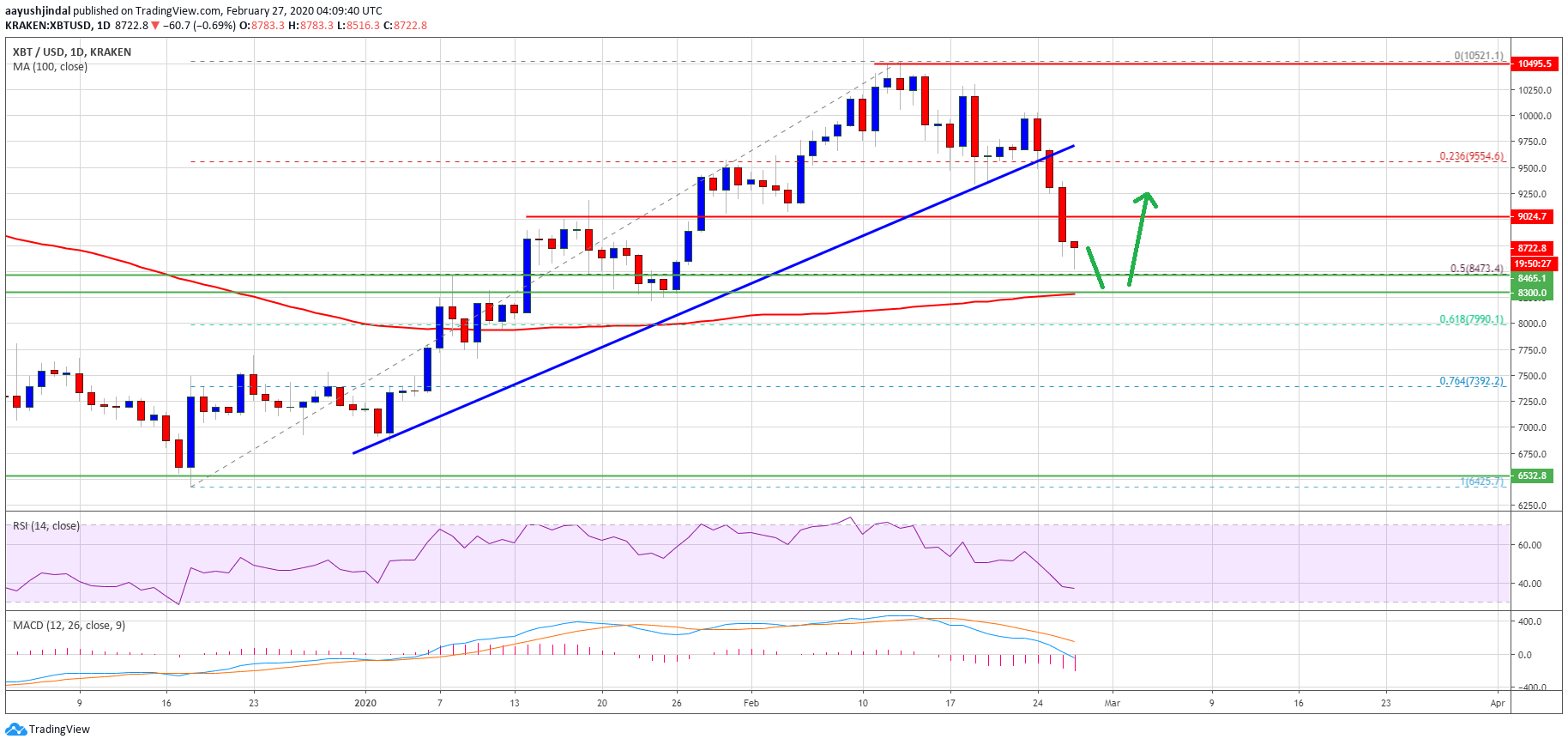Click the Feb date axis label

751,703
